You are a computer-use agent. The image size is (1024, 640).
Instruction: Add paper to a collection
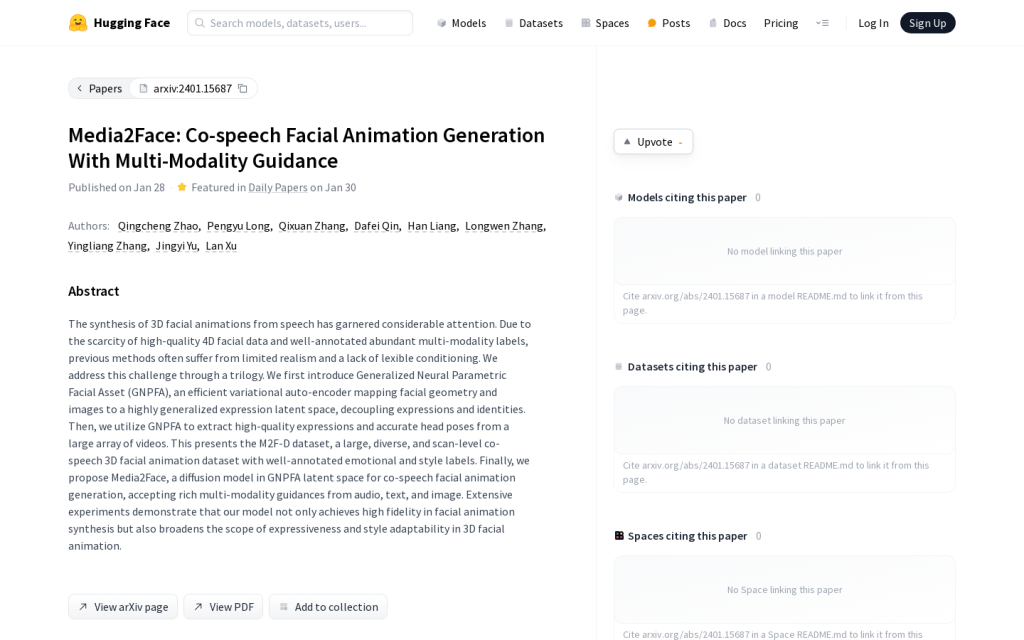coord(328,607)
